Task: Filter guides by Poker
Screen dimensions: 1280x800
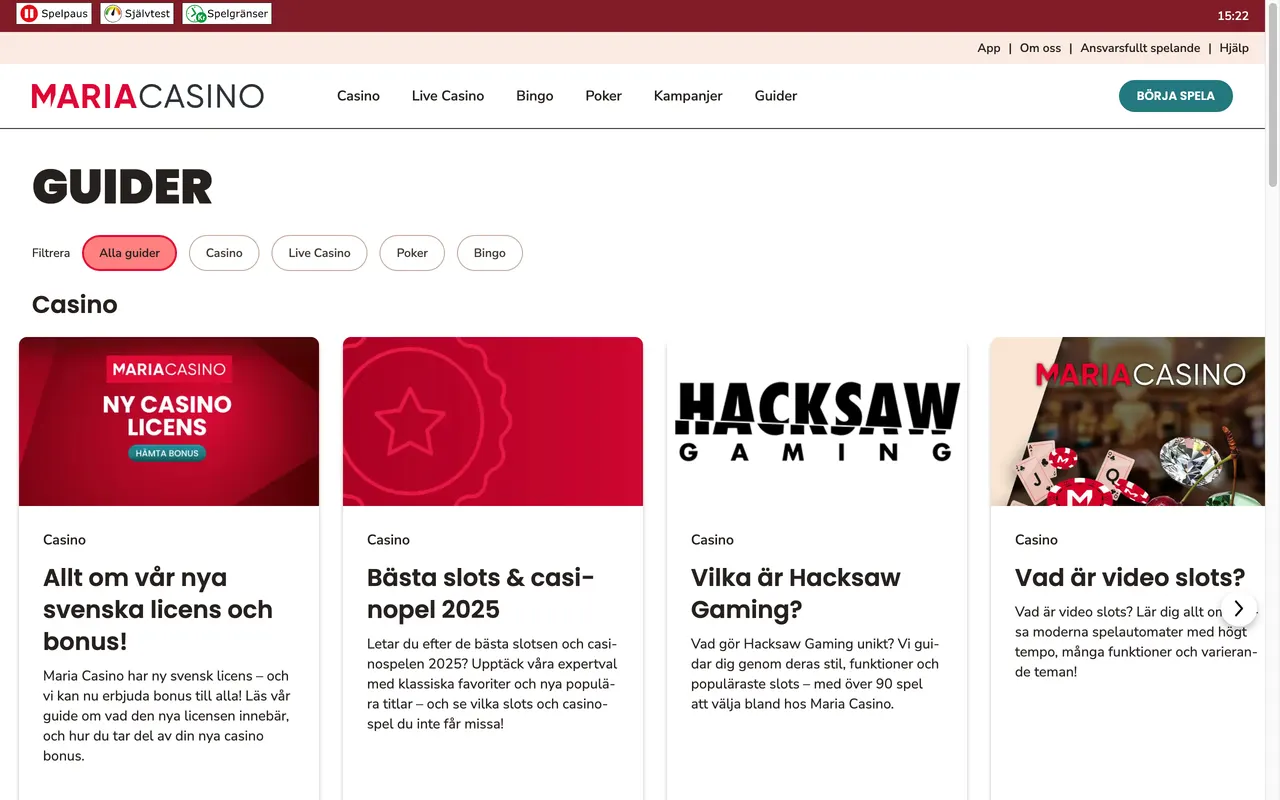Action: 412,253
